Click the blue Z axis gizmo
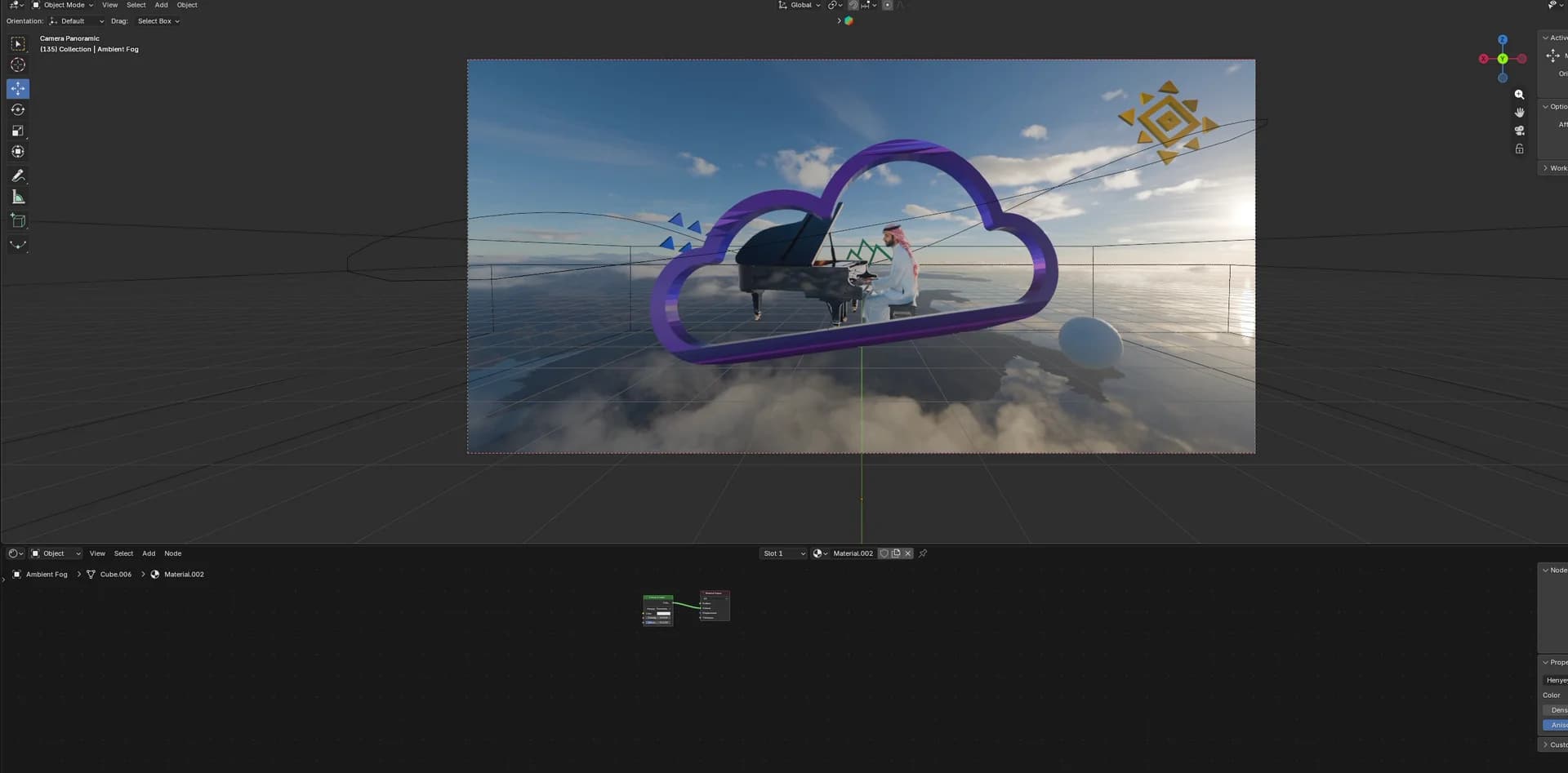Viewport: 1568px width, 773px height. coord(1503,39)
